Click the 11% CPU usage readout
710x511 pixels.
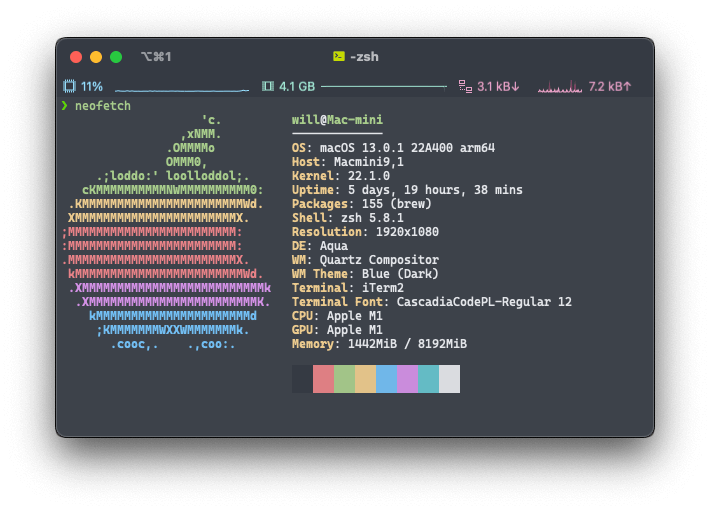coord(92,87)
